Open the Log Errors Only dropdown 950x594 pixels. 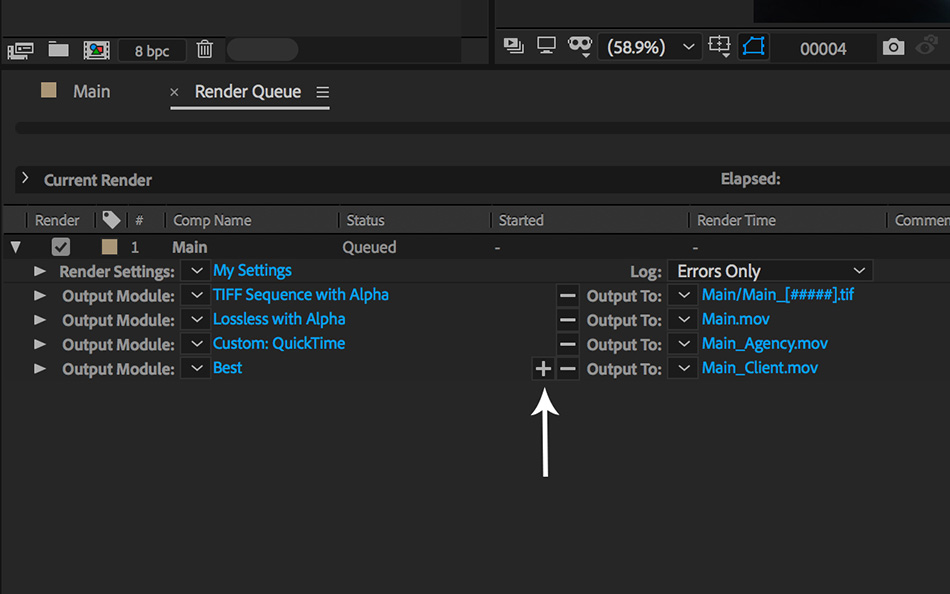pyautogui.click(x=769, y=271)
